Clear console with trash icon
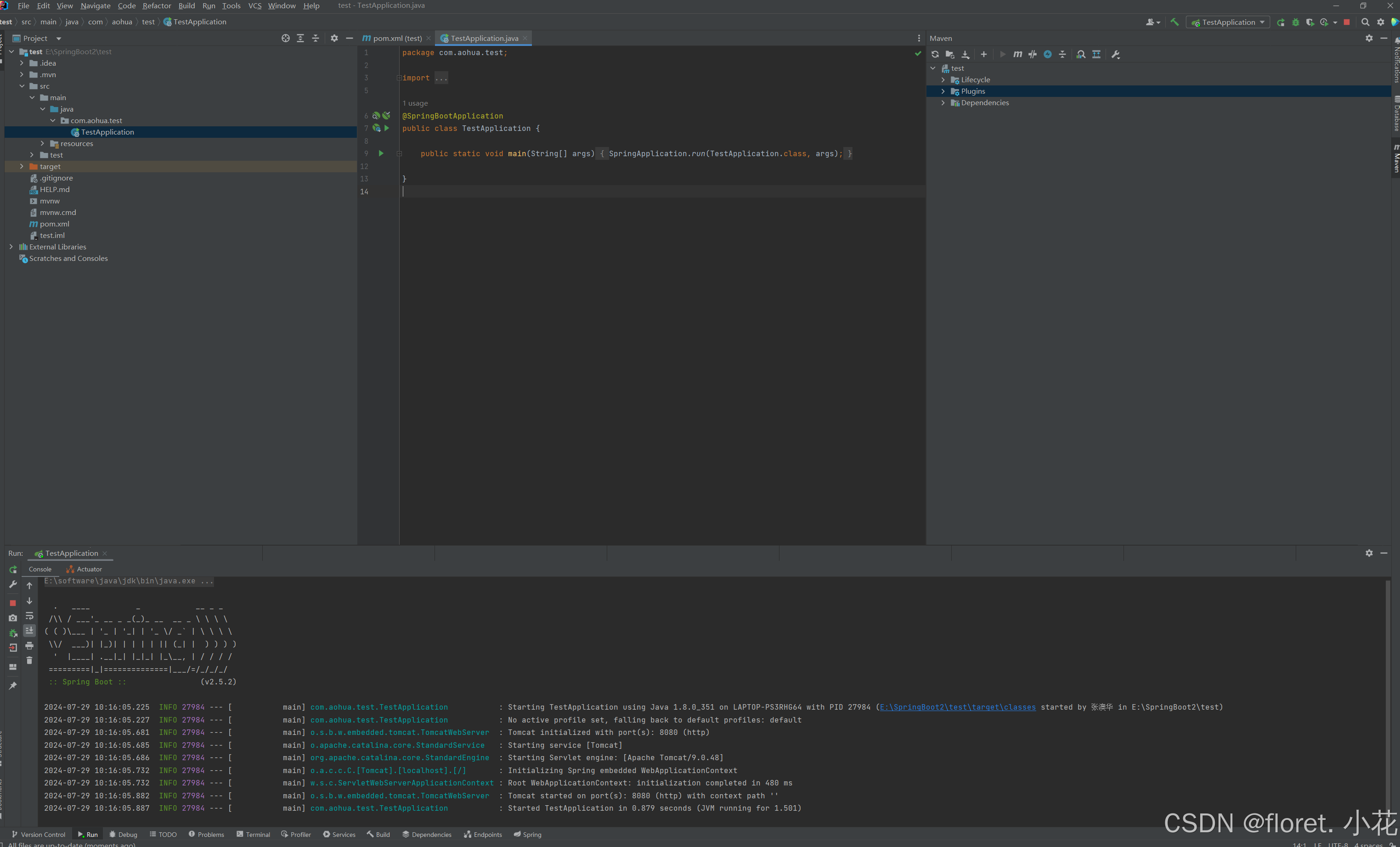1400x847 pixels. pyautogui.click(x=29, y=660)
